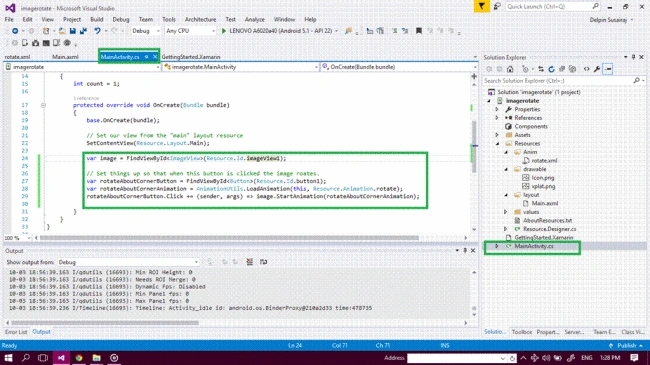Pin the Output panel

465,251
